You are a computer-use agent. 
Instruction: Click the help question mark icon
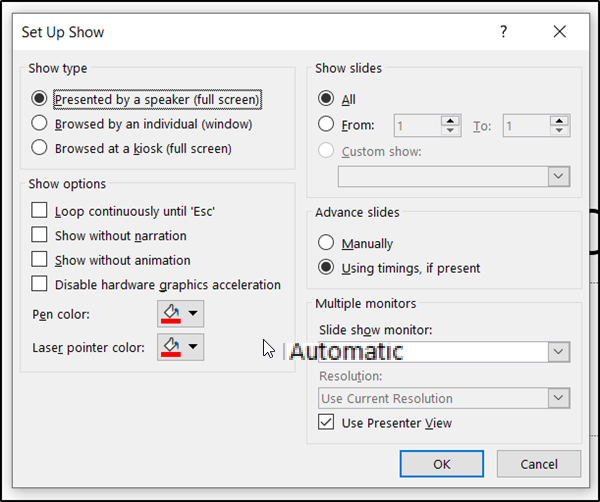tap(504, 31)
